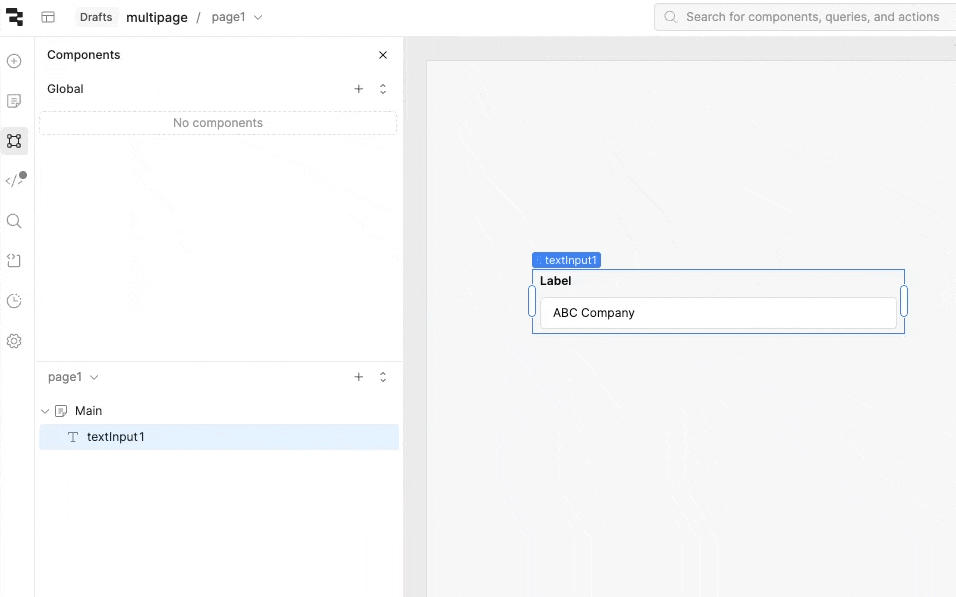Add a component using plus next to page1

tap(359, 377)
